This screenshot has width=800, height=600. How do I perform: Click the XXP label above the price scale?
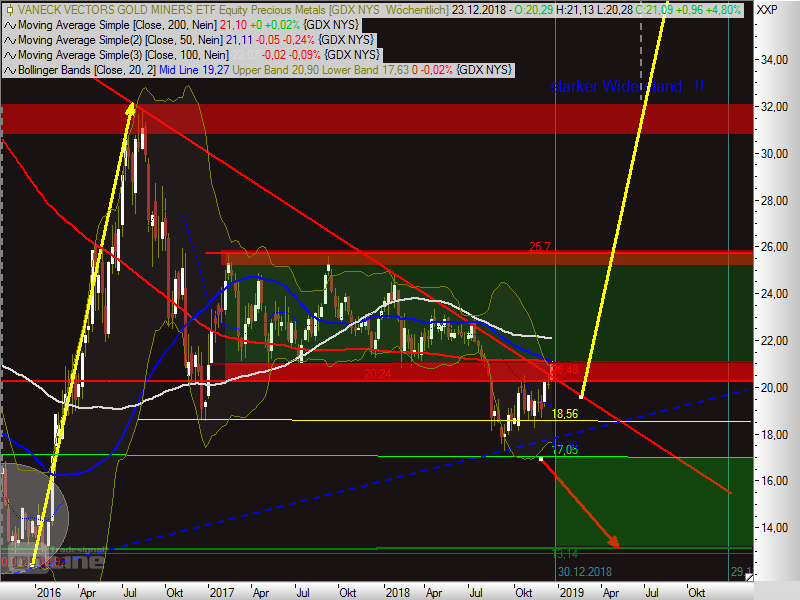point(767,10)
